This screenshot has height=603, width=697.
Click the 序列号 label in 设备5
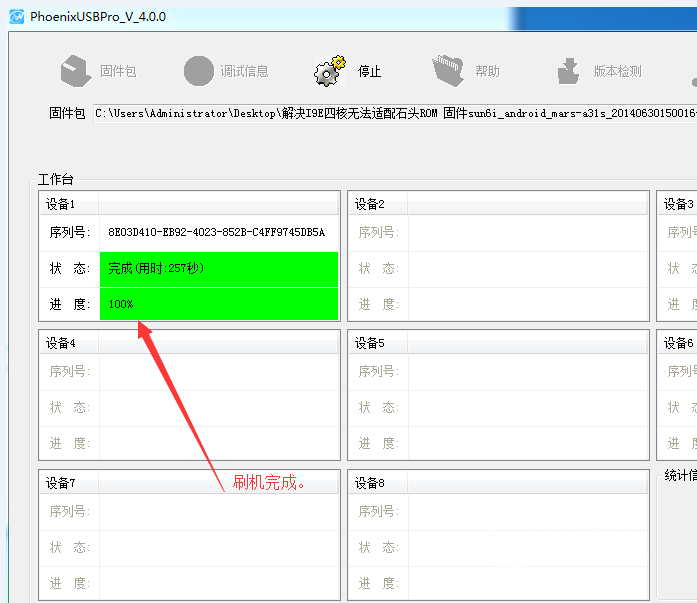click(379, 371)
